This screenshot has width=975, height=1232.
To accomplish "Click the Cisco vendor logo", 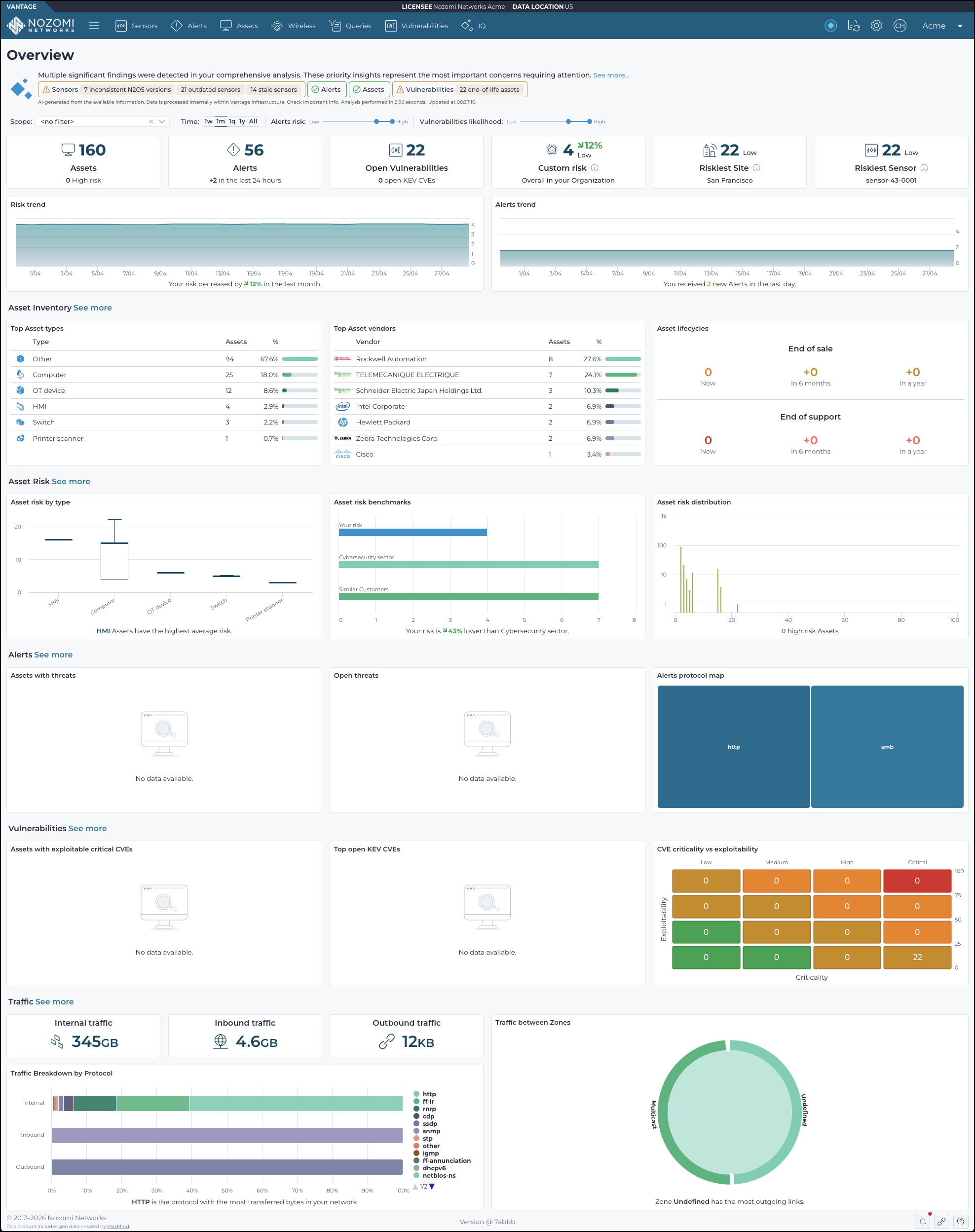I will point(342,455).
